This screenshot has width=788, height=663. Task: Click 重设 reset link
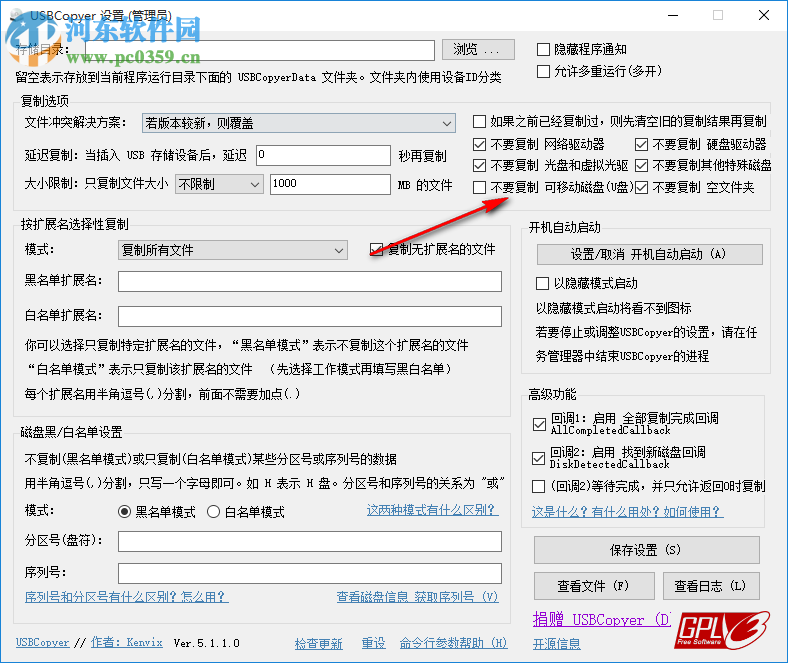(373, 643)
